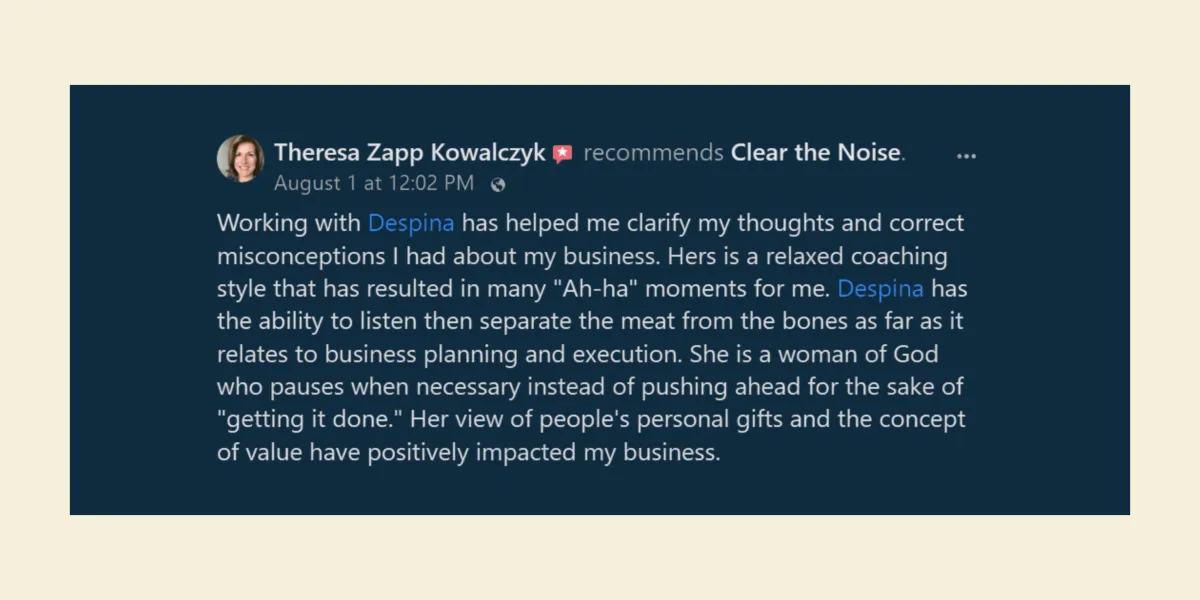Open Theresa's circular profile photo
Screen dimensions: 1200x600
click(241, 158)
